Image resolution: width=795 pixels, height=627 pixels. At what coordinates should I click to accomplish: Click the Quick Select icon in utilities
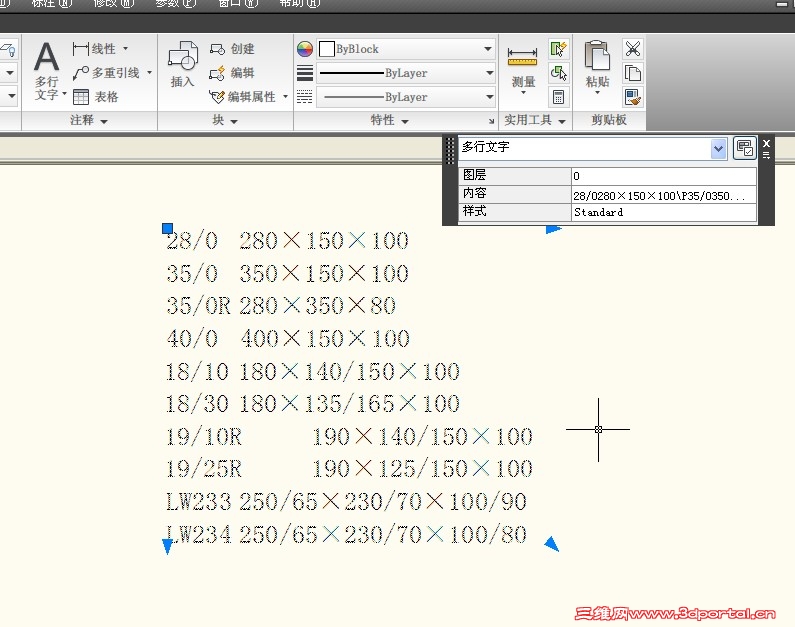coord(558,49)
